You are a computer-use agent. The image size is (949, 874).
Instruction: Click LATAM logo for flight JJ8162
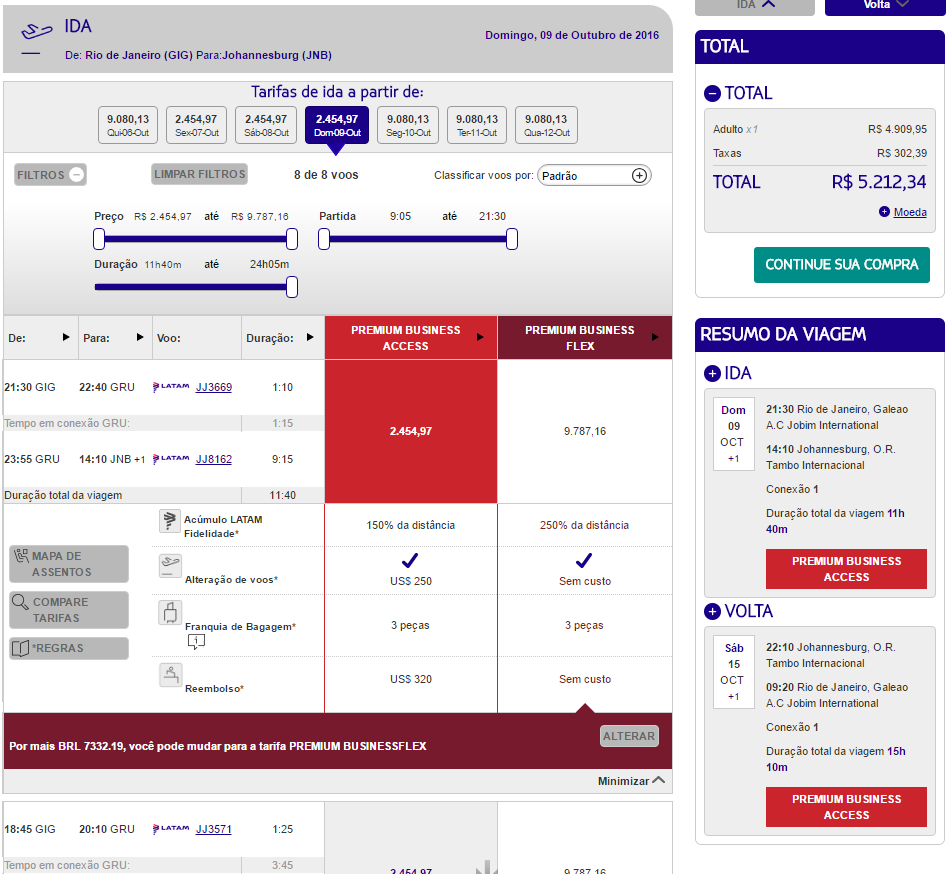click(171, 459)
